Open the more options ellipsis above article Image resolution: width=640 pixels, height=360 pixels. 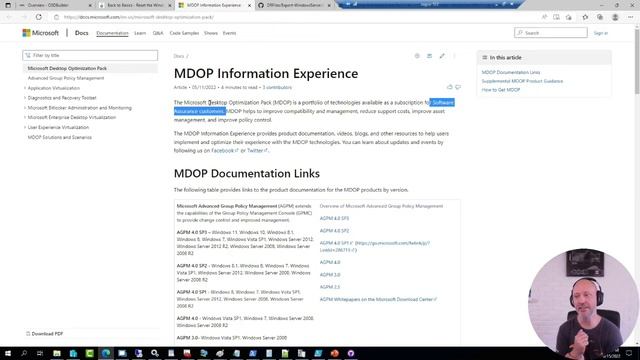pos(454,56)
